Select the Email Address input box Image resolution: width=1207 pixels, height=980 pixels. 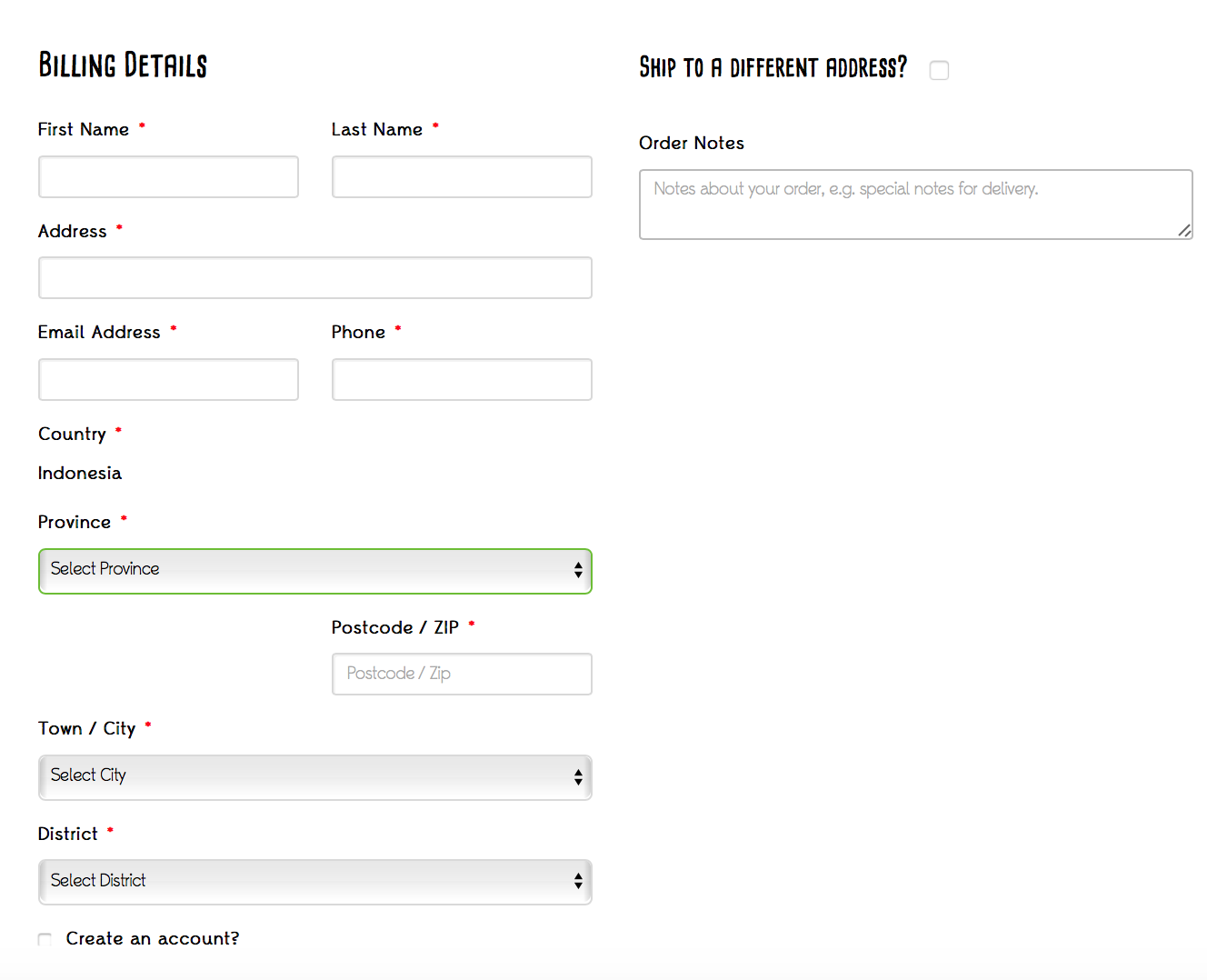168,379
